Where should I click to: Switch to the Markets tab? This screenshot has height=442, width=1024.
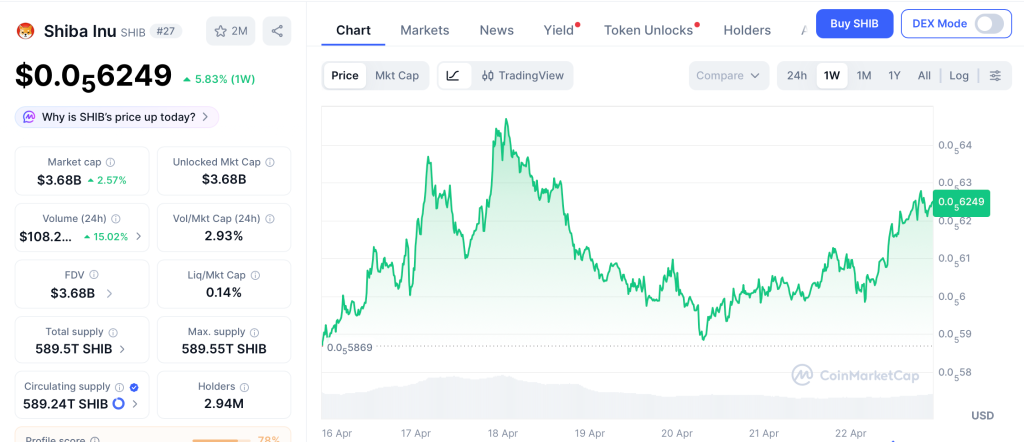[x=425, y=30]
